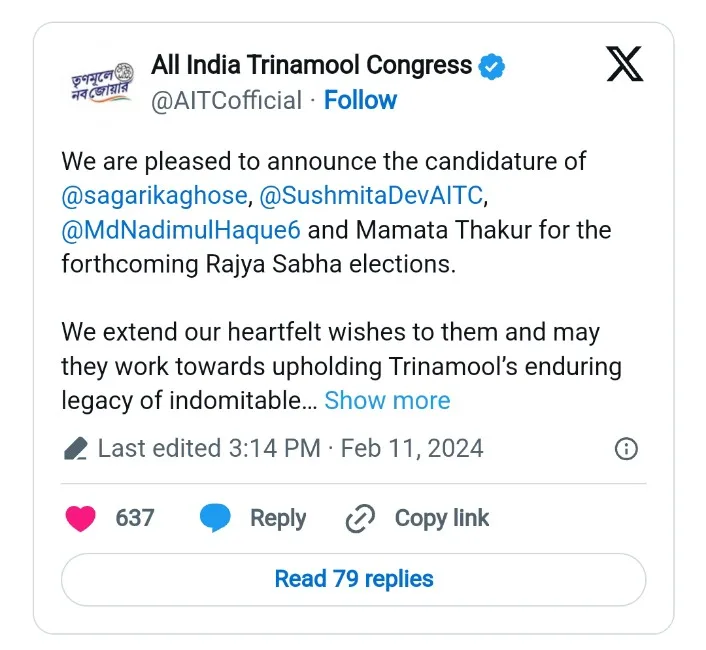The width and height of the screenshot is (706, 650).
Task: Click the Reply text label
Action: pos(278,518)
